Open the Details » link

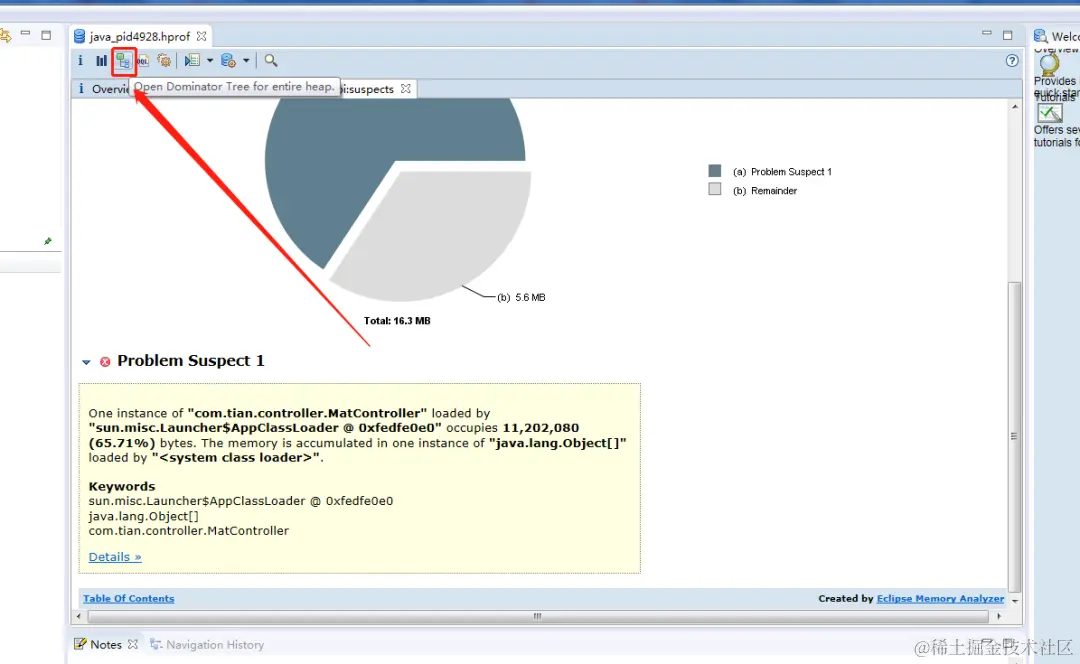point(115,557)
